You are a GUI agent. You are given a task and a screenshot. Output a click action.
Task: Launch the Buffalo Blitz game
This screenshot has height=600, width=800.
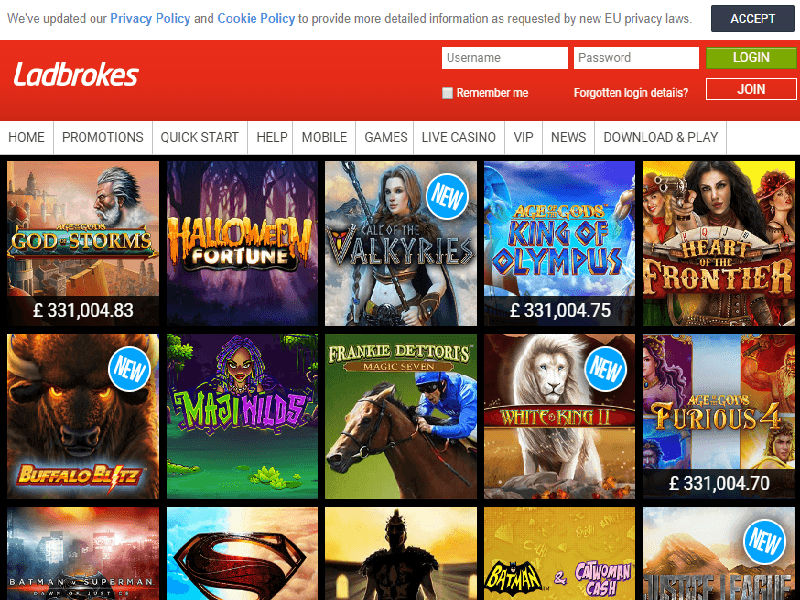tap(83, 416)
